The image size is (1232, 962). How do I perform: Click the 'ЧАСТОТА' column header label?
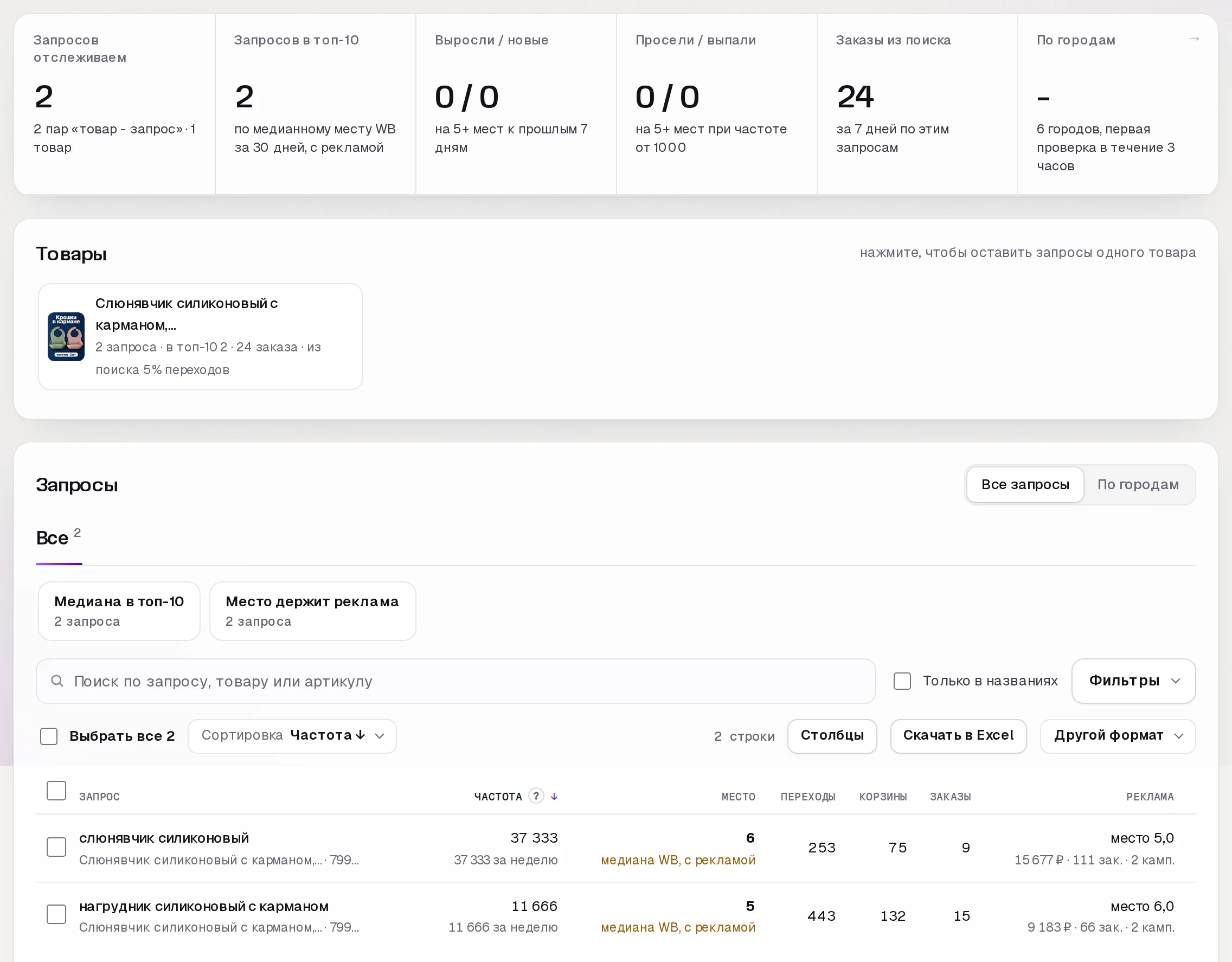pos(498,797)
